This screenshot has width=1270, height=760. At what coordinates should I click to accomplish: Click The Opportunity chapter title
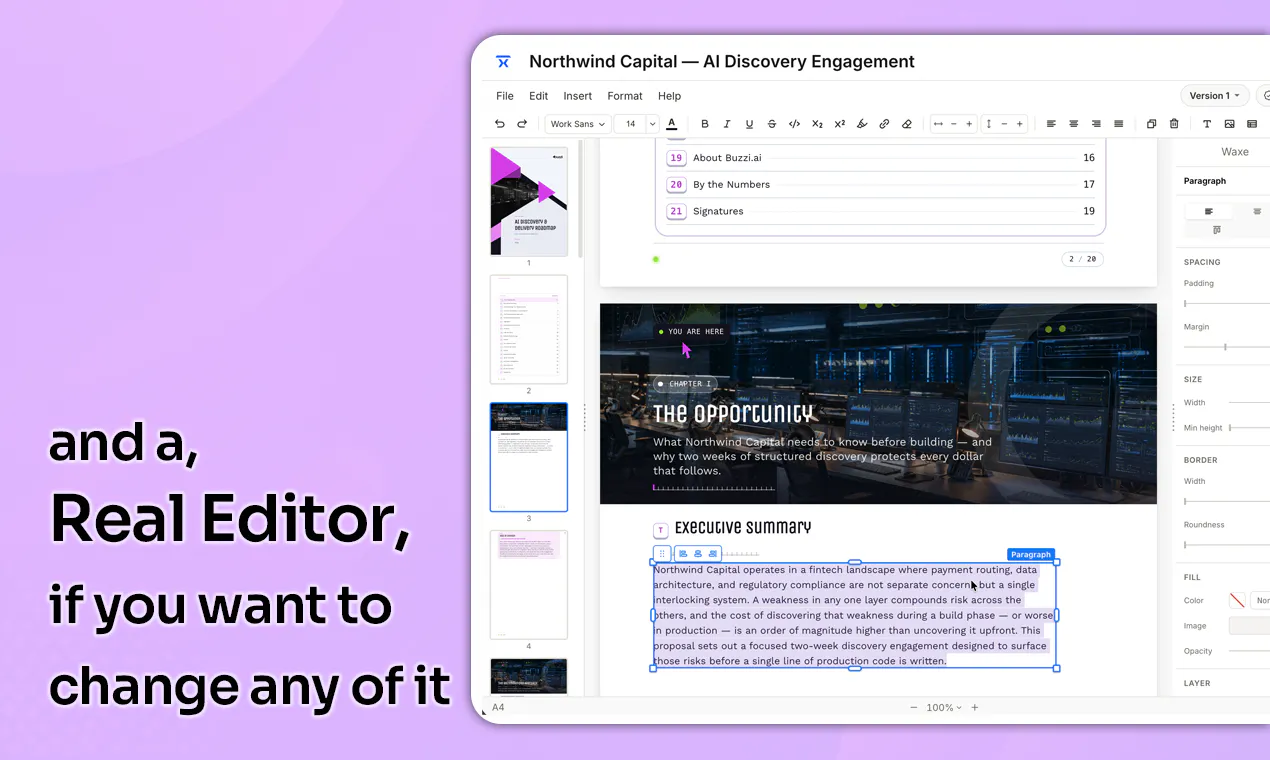click(734, 413)
